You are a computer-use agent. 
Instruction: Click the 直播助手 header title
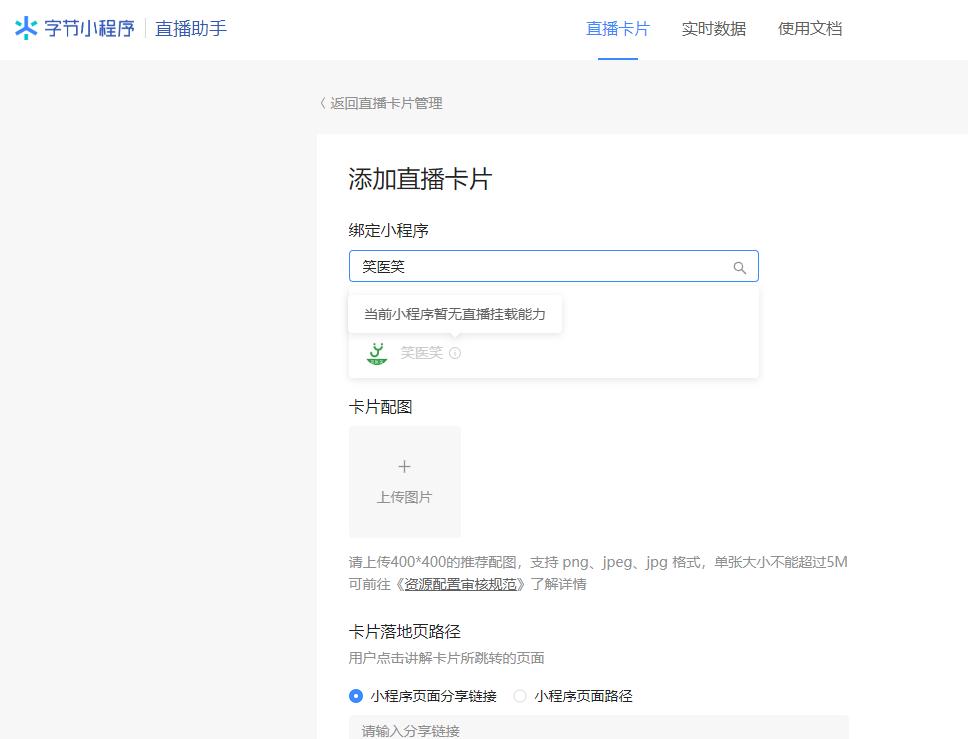(191, 28)
